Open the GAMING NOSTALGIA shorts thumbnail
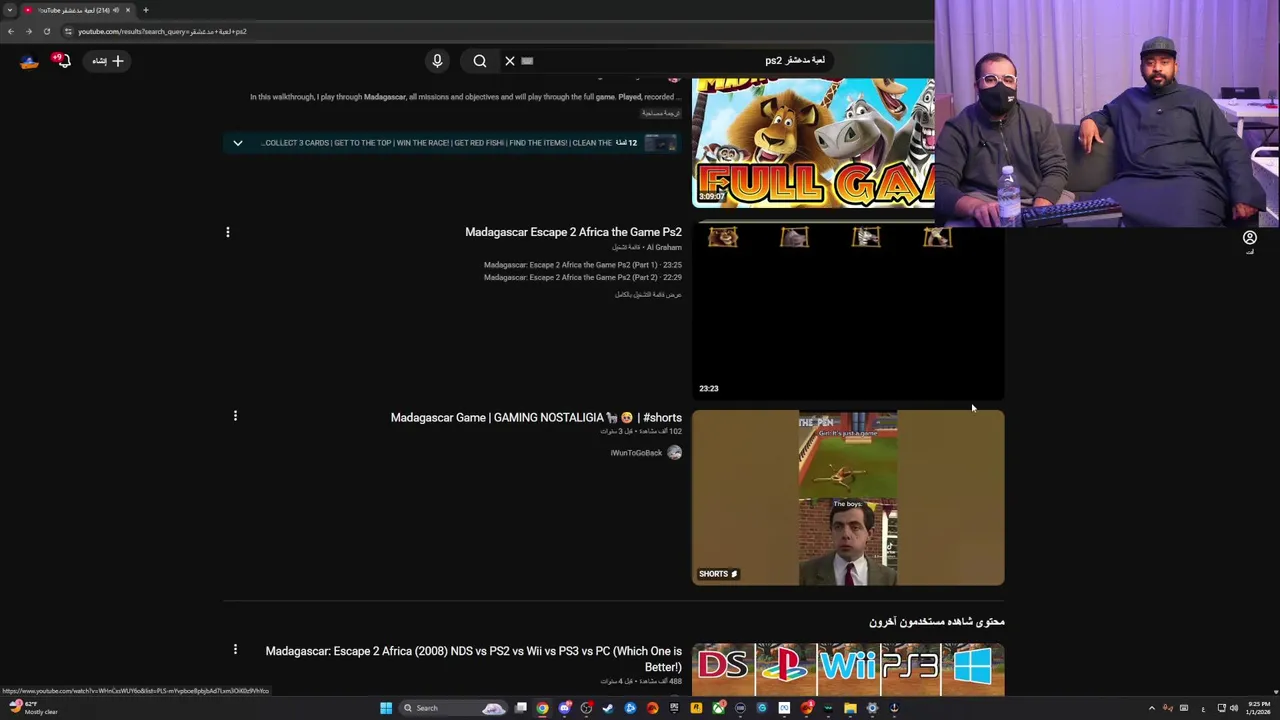Image resolution: width=1280 pixels, height=720 pixels. 848,498
